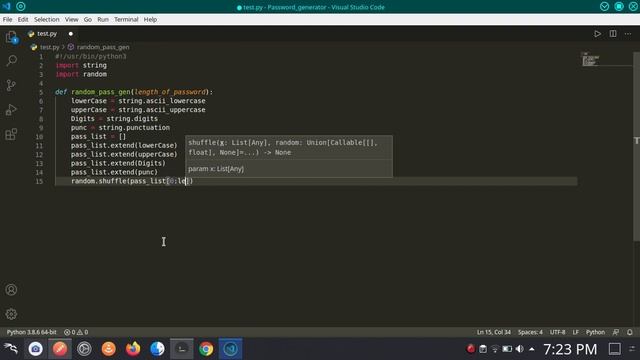The height and width of the screenshot is (360, 640).
Task: Click the editor vertical scrollbar
Action: (x=636, y=147)
